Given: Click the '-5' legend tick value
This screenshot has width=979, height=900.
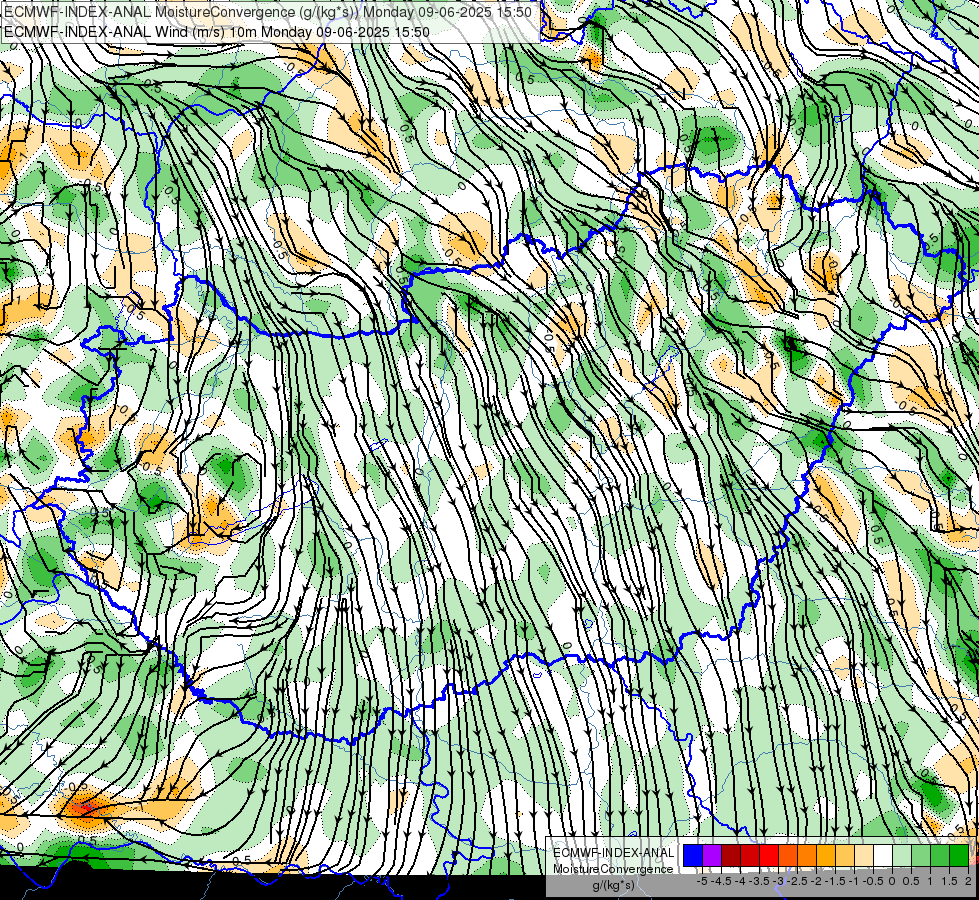Looking at the screenshot, I should [702, 881].
